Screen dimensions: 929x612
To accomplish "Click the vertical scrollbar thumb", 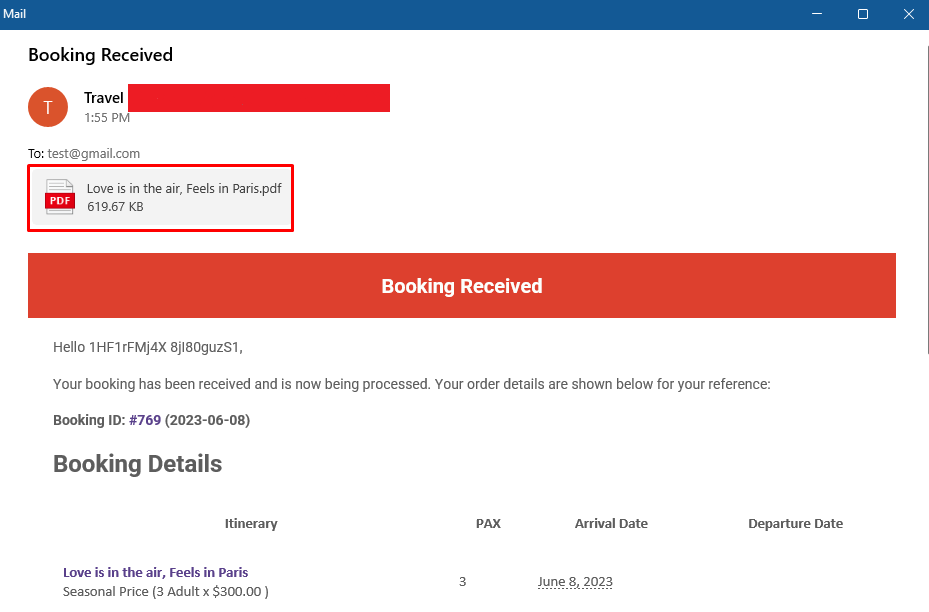I will (x=927, y=200).
